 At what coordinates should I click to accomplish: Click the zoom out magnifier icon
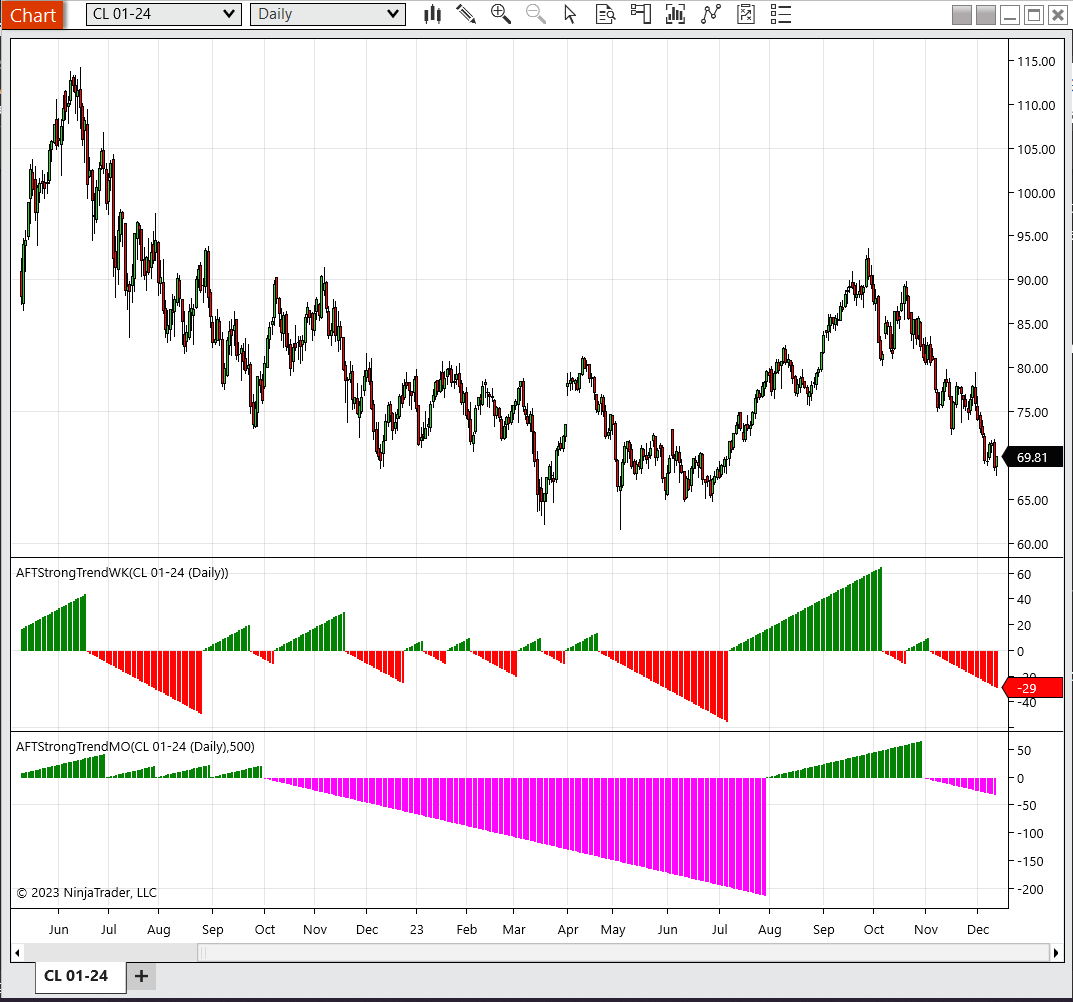click(x=536, y=14)
